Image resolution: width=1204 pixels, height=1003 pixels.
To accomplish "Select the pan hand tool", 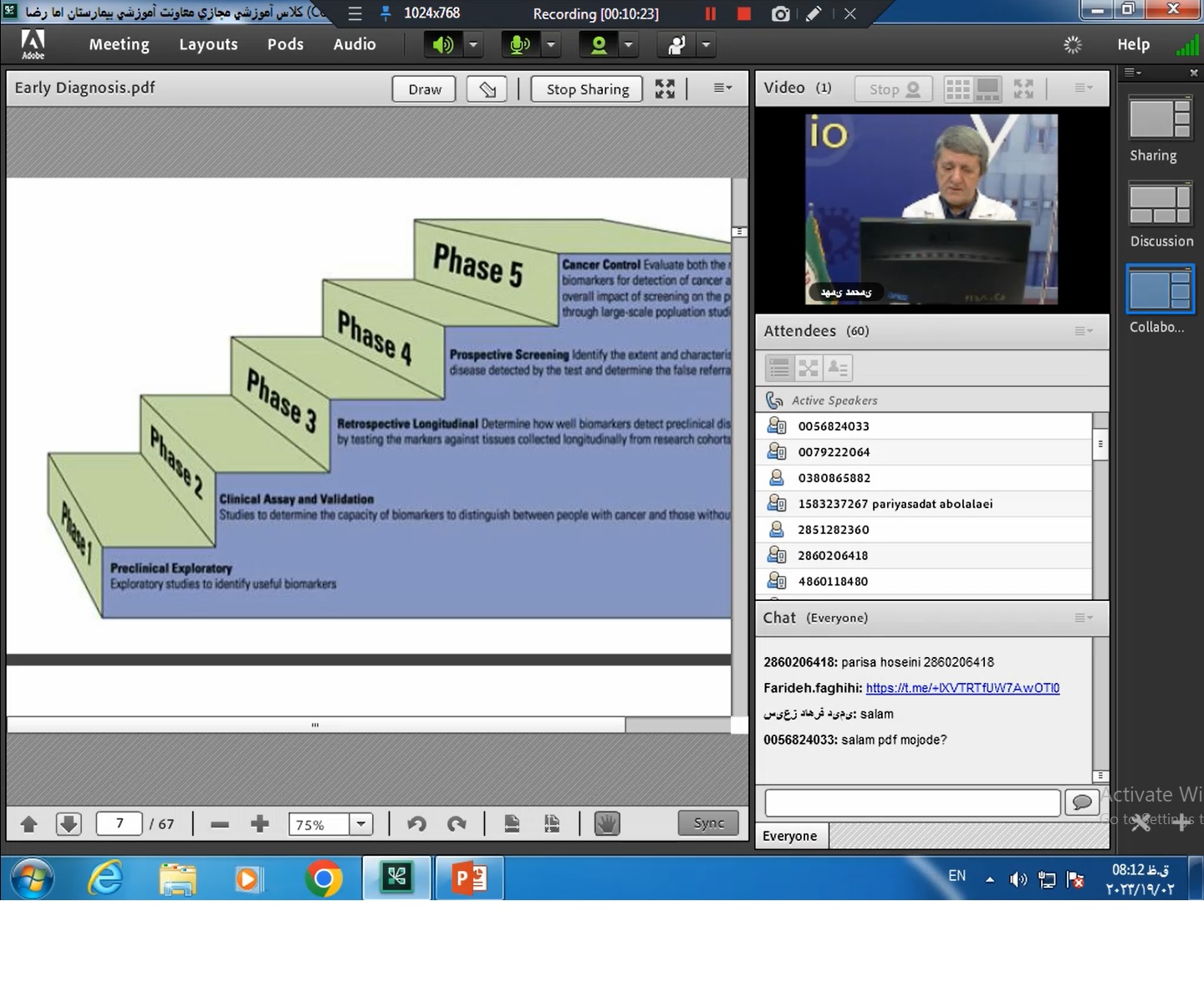I will (x=607, y=824).
